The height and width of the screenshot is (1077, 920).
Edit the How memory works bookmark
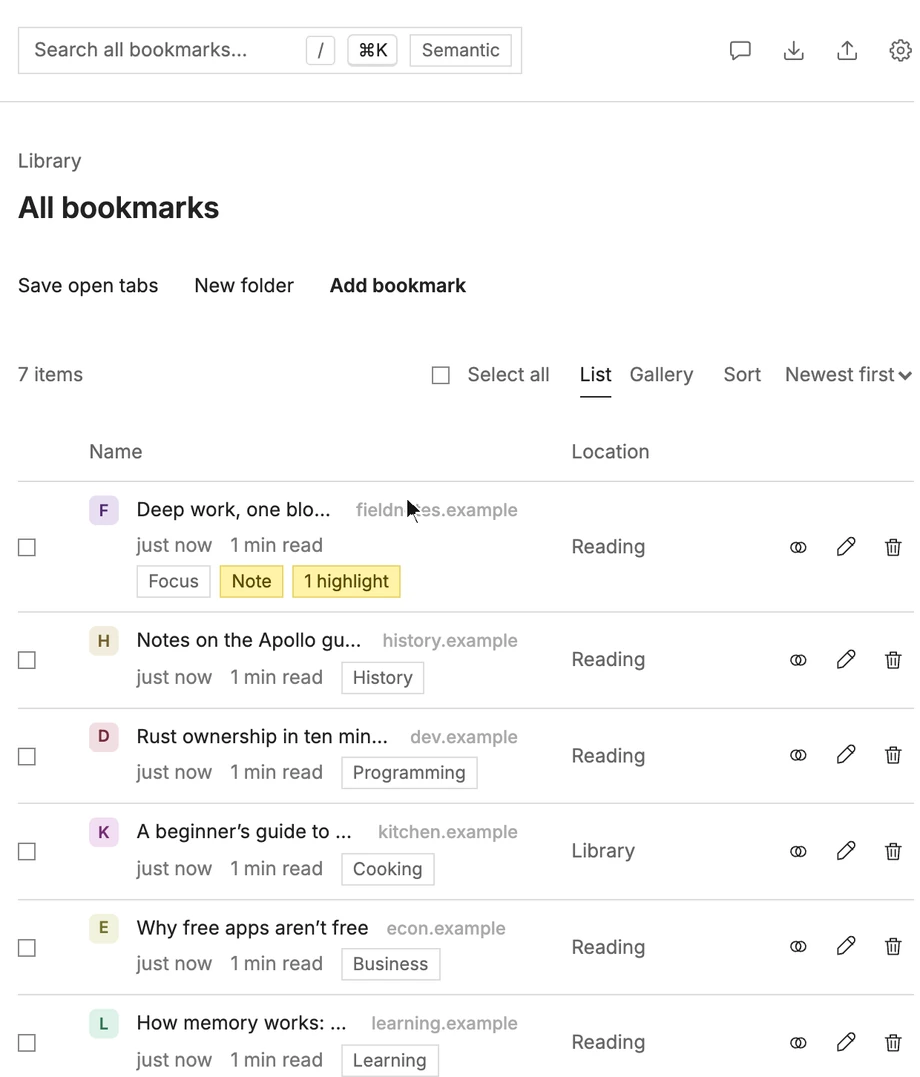click(x=846, y=1042)
